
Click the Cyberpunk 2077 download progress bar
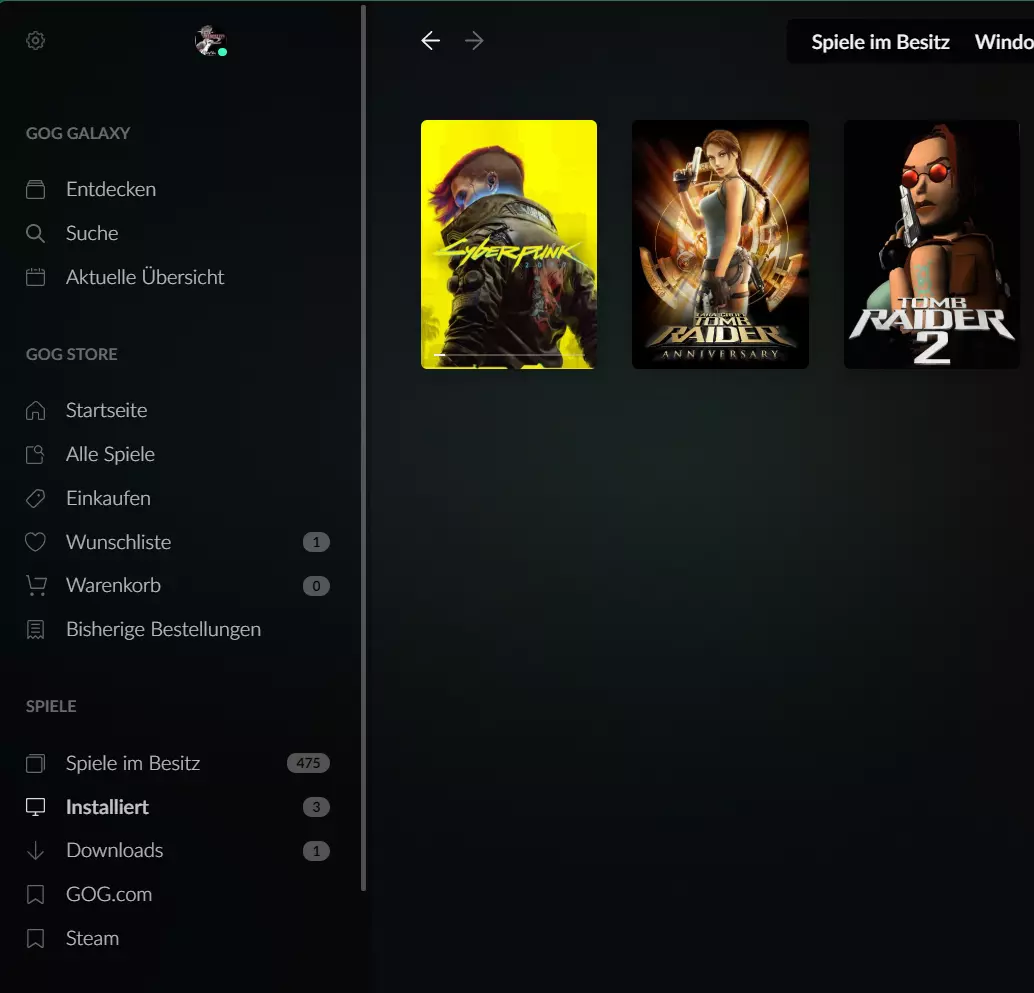pos(509,355)
